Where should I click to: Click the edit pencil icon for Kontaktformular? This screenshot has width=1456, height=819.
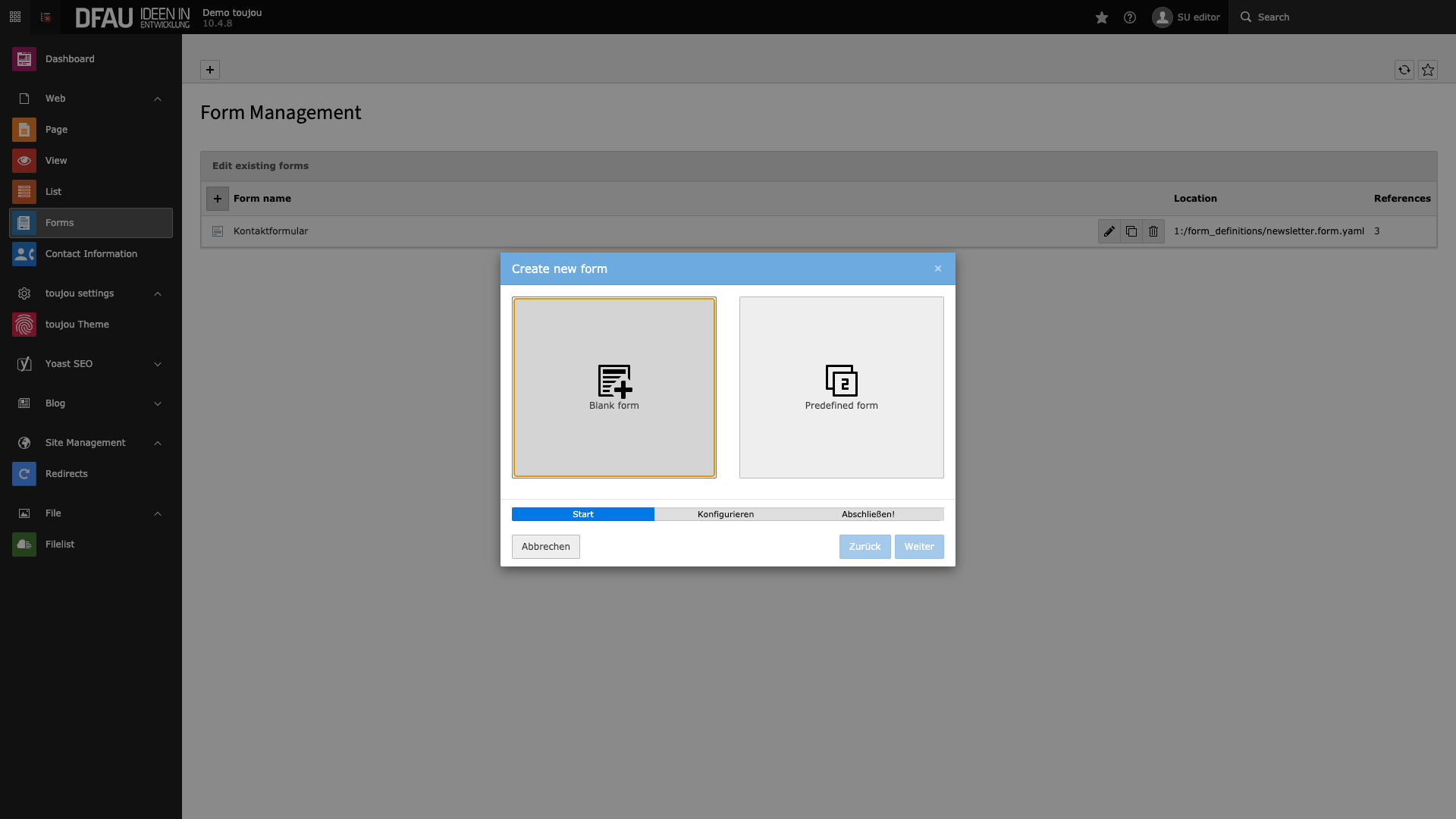[x=1109, y=231]
